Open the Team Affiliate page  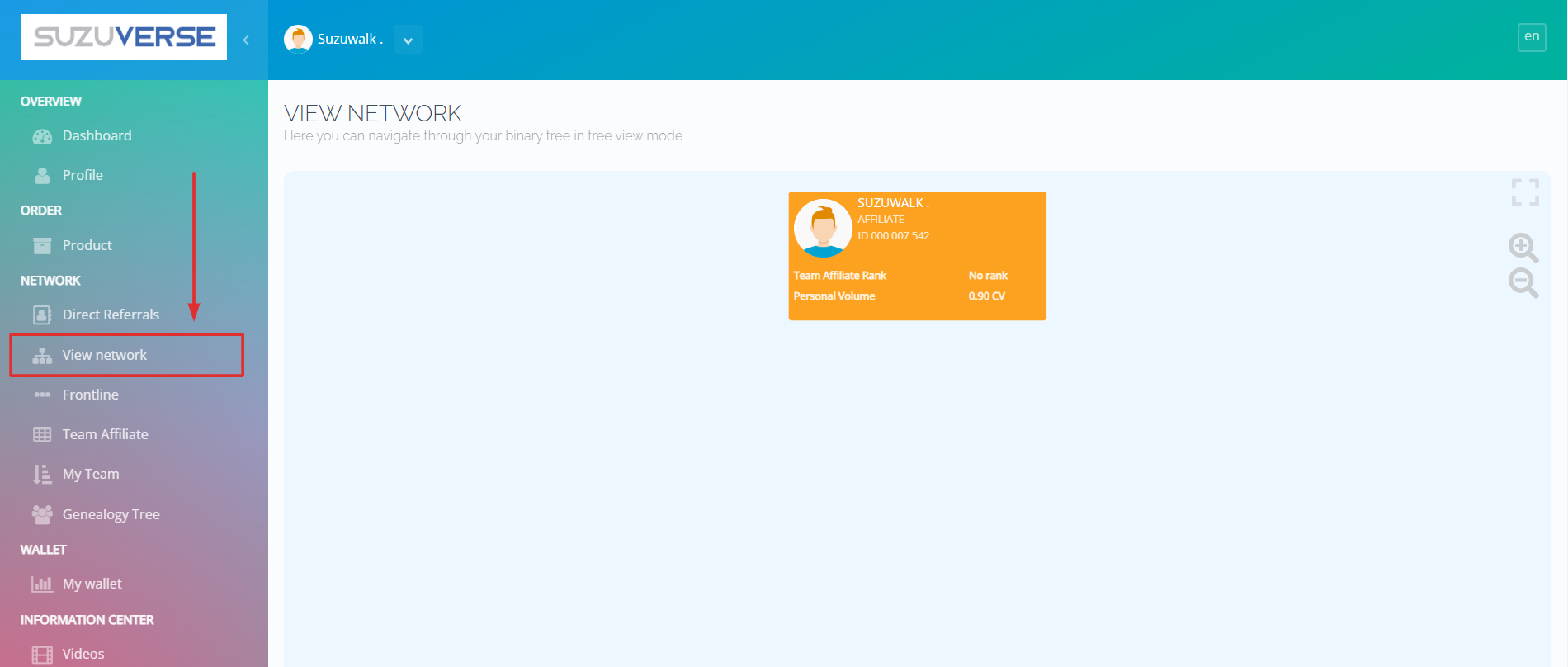tap(105, 434)
